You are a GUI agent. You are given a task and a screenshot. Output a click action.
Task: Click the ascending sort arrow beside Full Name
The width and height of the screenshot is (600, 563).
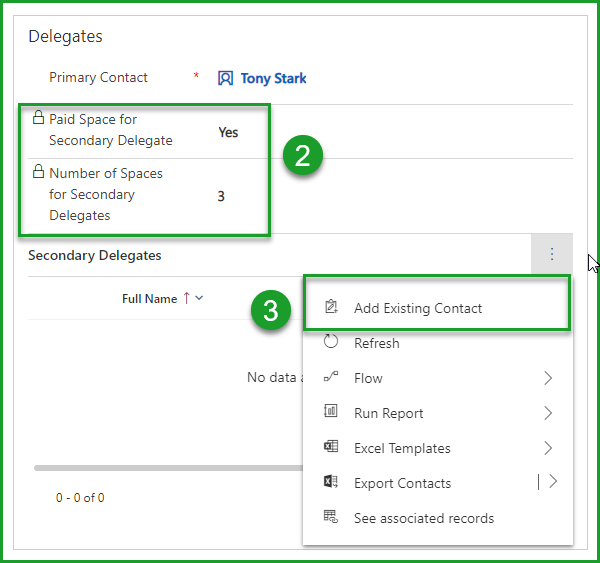(x=187, y=298)
